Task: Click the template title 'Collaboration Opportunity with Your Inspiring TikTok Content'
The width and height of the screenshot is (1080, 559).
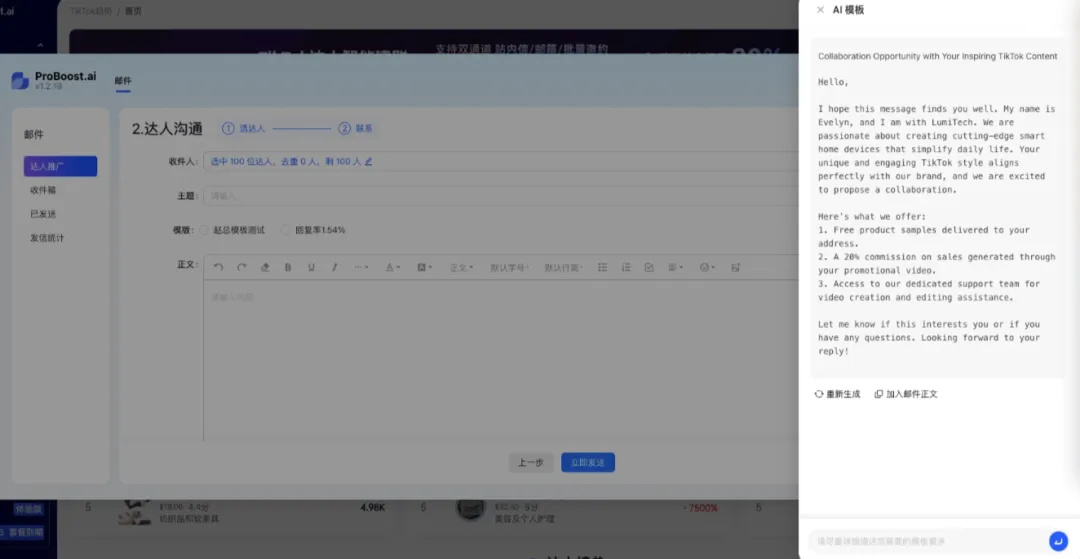Action: click(937, 56)
